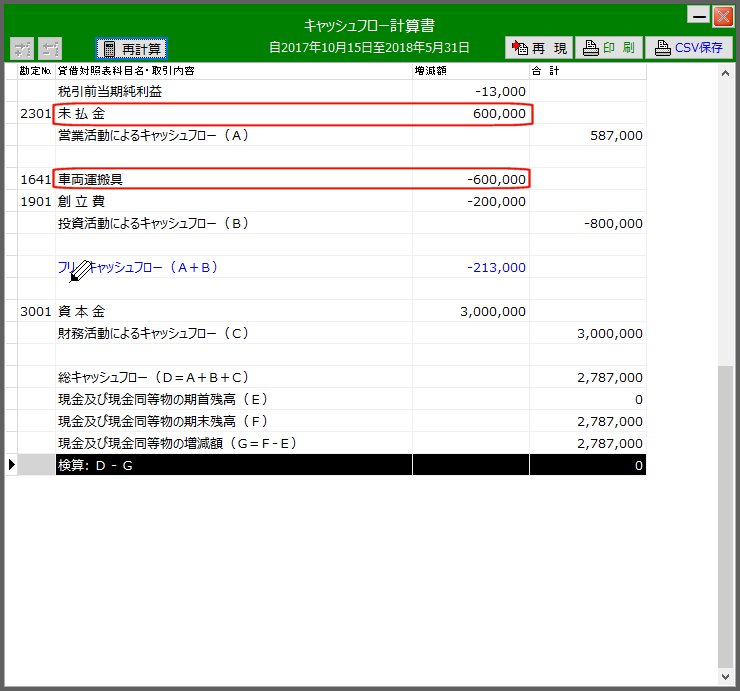
Task: Select the 未払金 row
Action: [x=234, y=113]
